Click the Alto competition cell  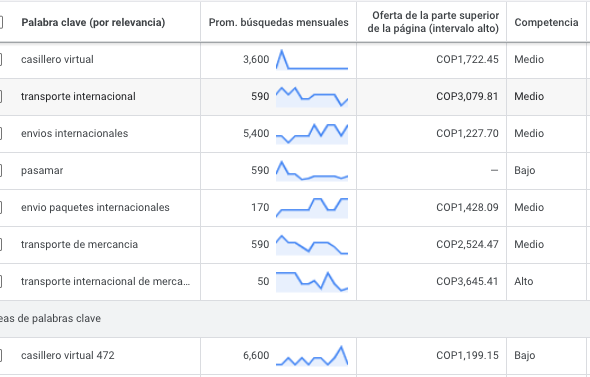524,281
